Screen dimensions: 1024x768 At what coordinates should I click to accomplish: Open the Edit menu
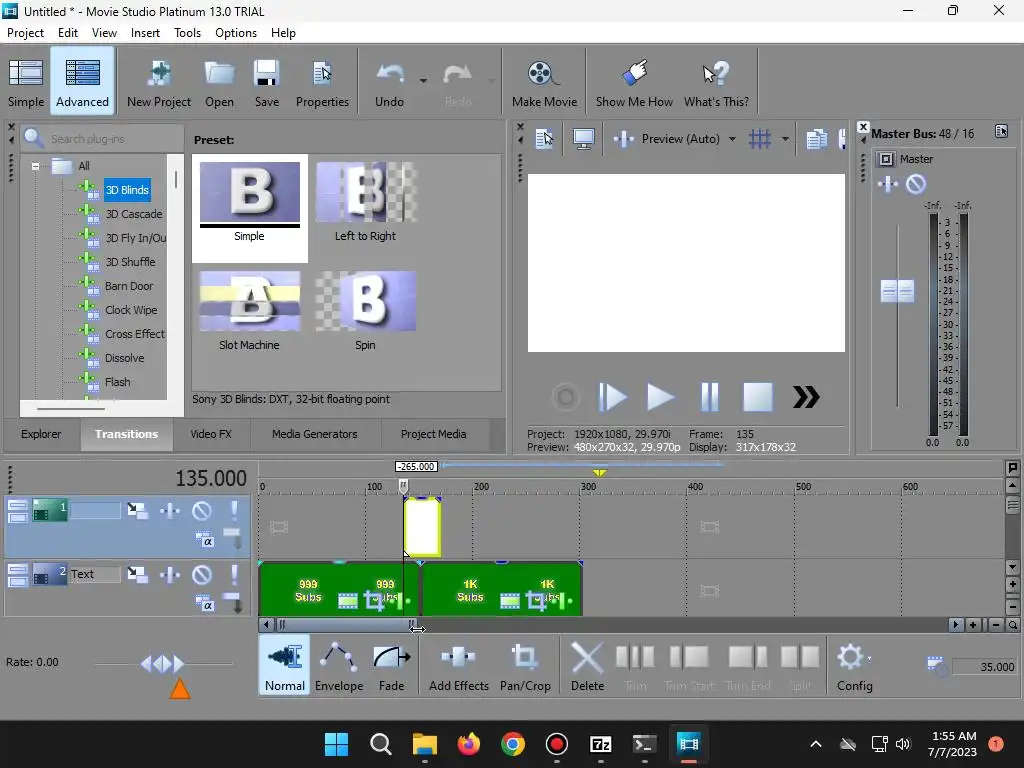point(68,33)
